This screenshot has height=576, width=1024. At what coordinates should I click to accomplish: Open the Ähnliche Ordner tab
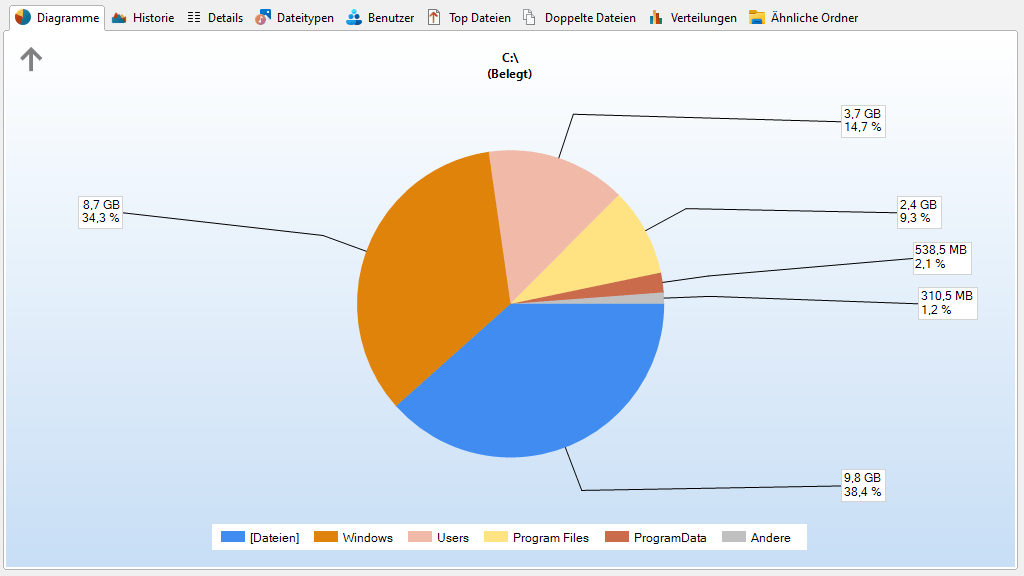pyautogui.click(x=804, y=18)
